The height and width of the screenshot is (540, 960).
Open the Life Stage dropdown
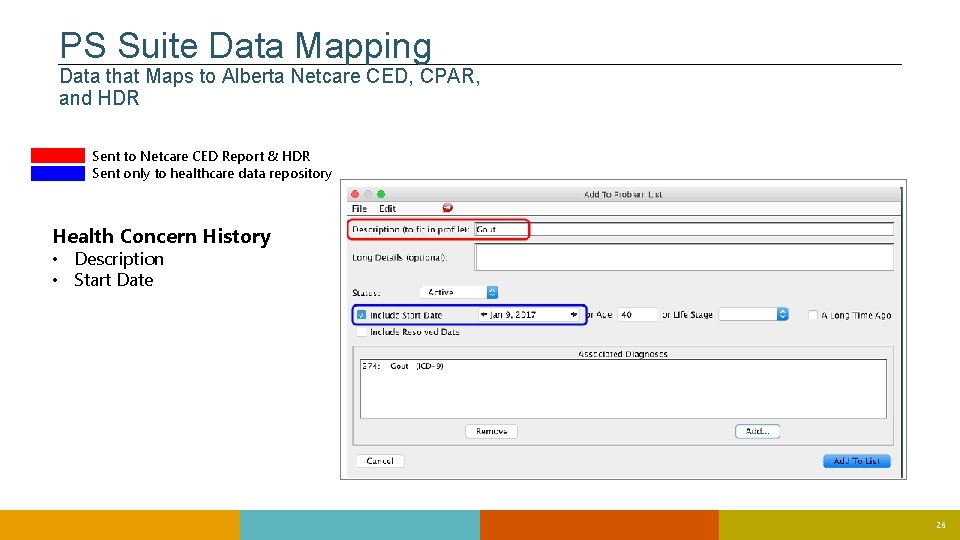coord(754,314)
